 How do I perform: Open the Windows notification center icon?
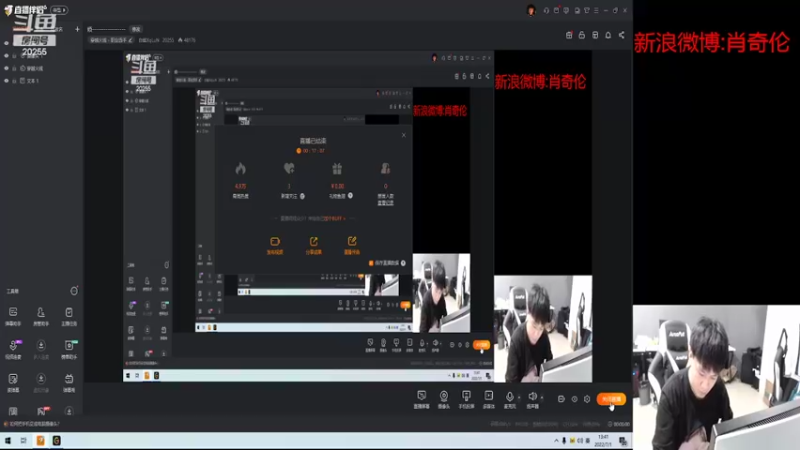[622, 441]
